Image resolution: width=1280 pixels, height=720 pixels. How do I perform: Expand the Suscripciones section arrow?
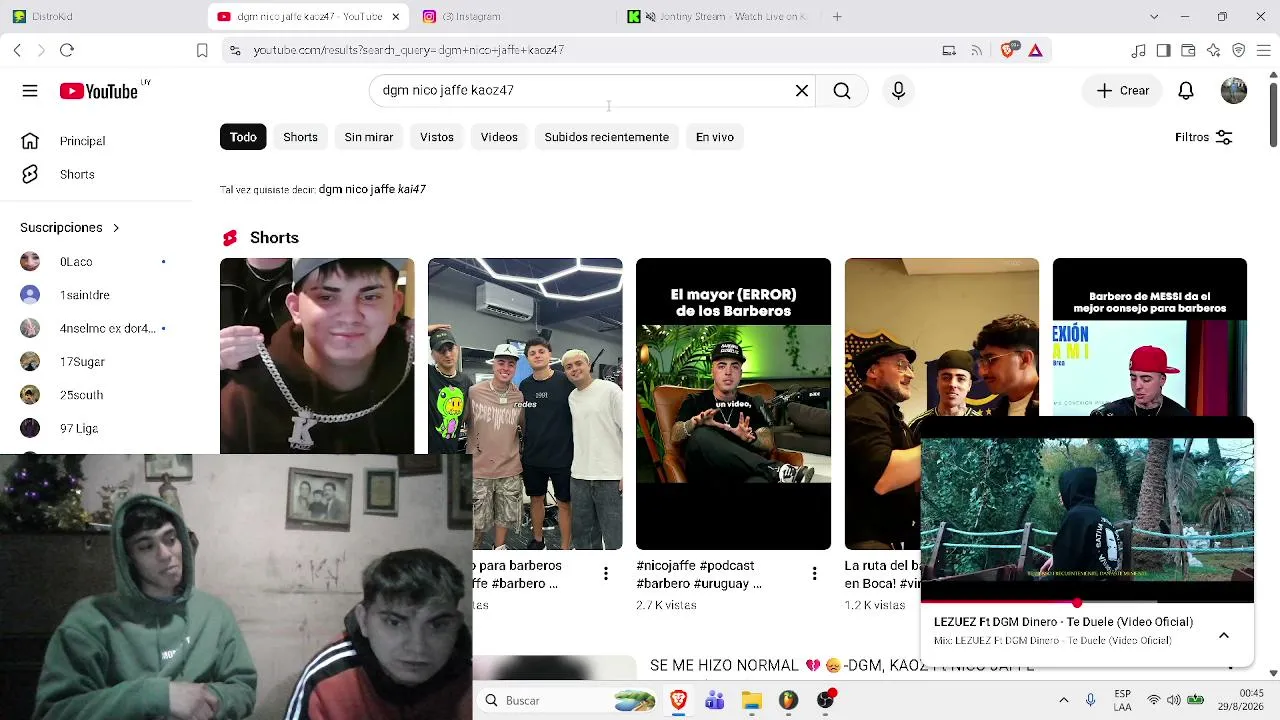pos(116,228)
